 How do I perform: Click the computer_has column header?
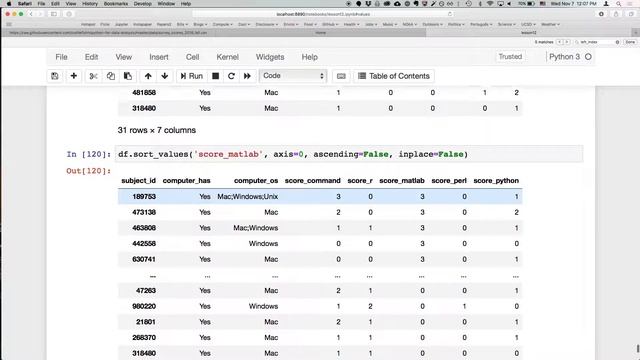pos(187,180)
